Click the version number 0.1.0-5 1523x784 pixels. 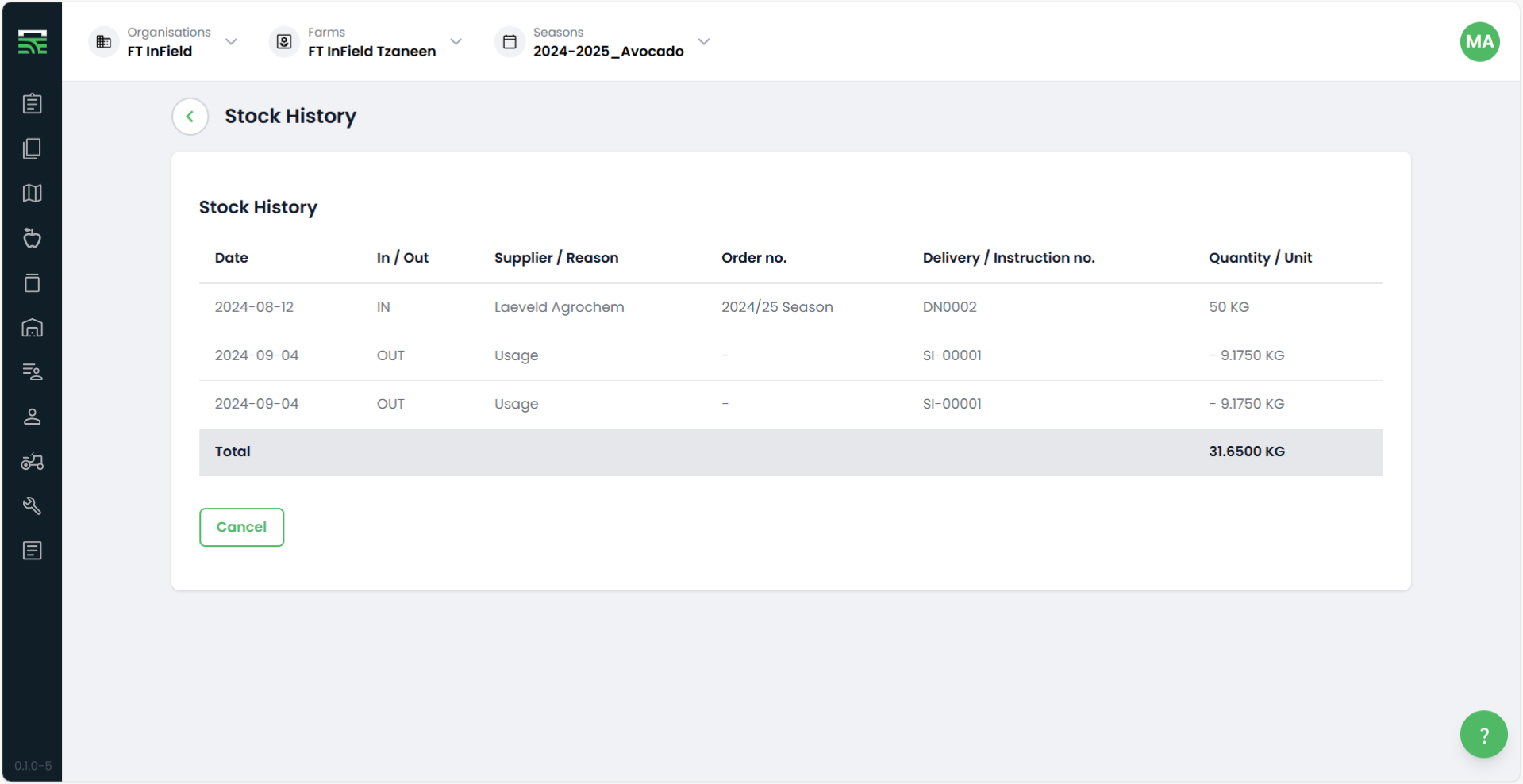click(x=33, y=766)
